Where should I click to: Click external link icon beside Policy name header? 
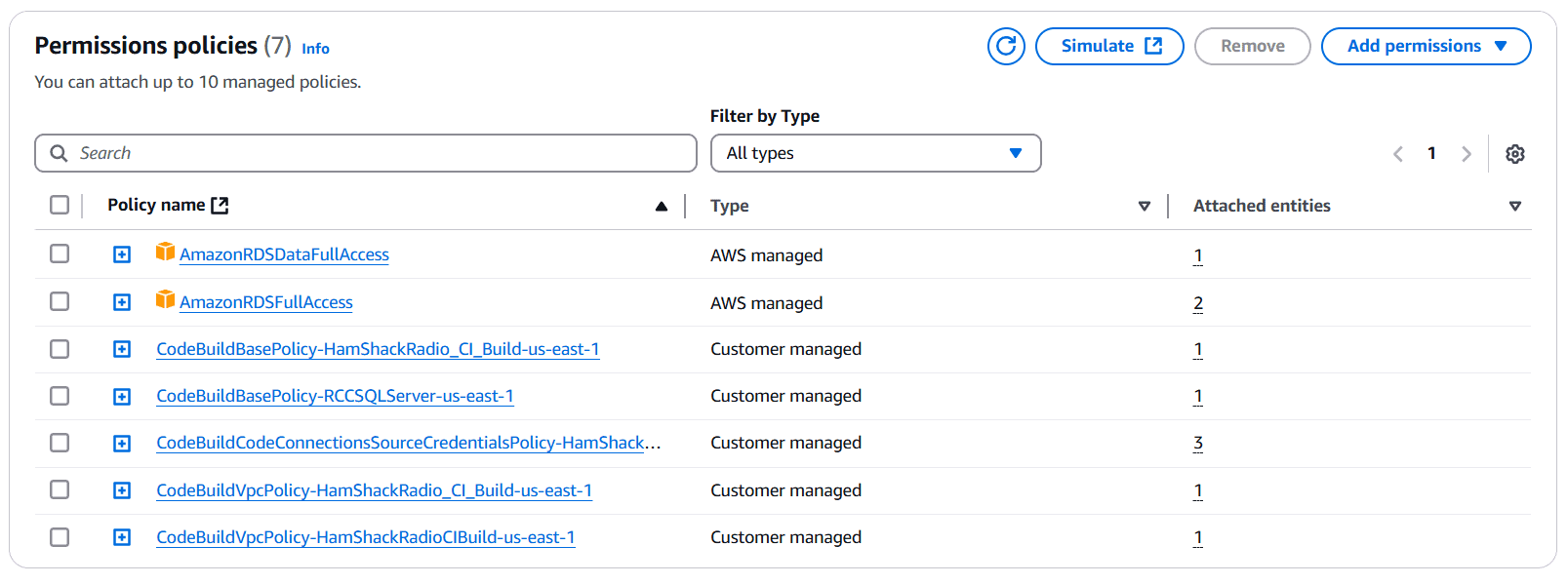[220, 205]
